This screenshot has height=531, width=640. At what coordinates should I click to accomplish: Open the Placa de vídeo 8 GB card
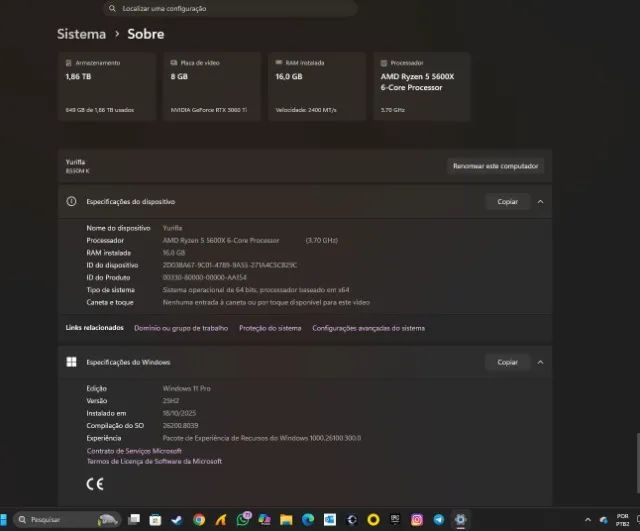(212, 87)
